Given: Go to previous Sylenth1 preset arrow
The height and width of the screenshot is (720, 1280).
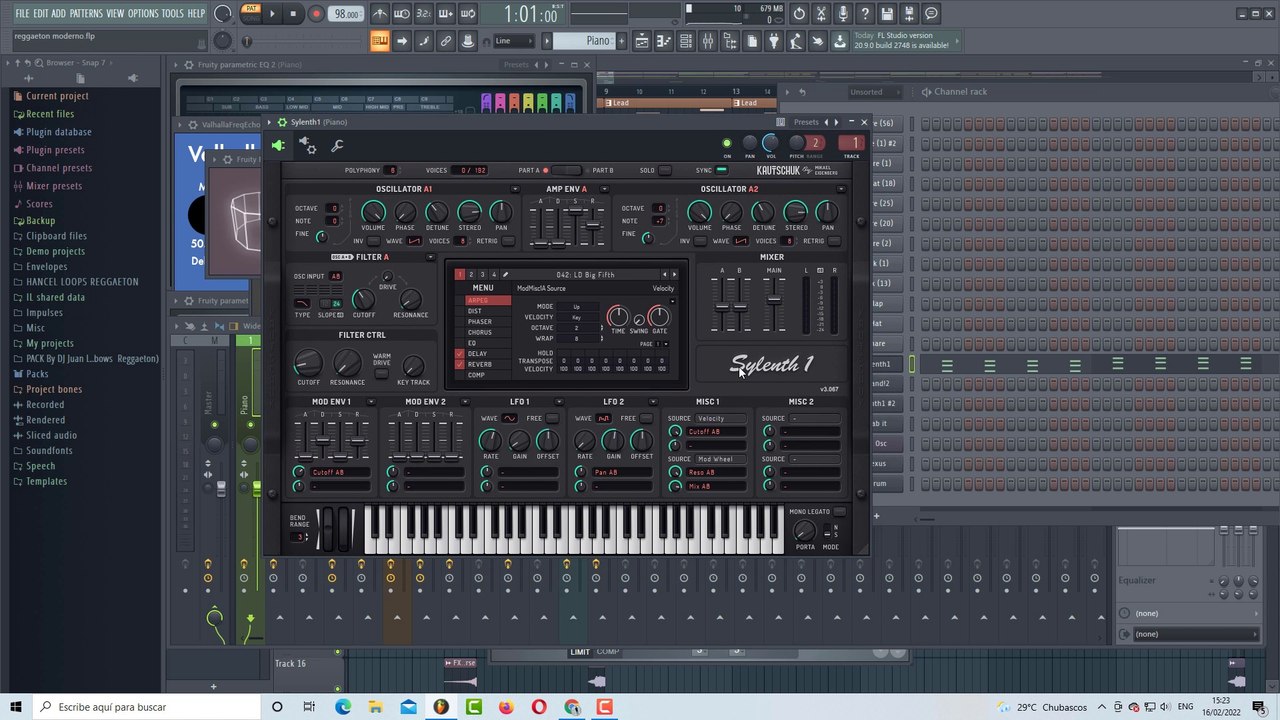Looking at the screenshot, I should point(665,275).
